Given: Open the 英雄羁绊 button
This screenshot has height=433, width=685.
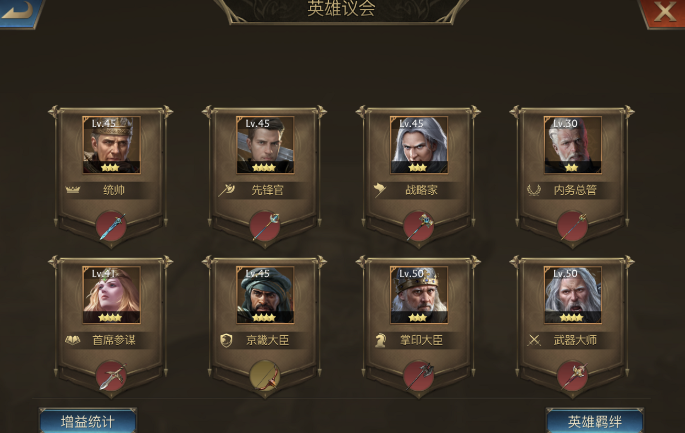Looking at the screenshot, I should pyautogui.click(x=595, y=421).
